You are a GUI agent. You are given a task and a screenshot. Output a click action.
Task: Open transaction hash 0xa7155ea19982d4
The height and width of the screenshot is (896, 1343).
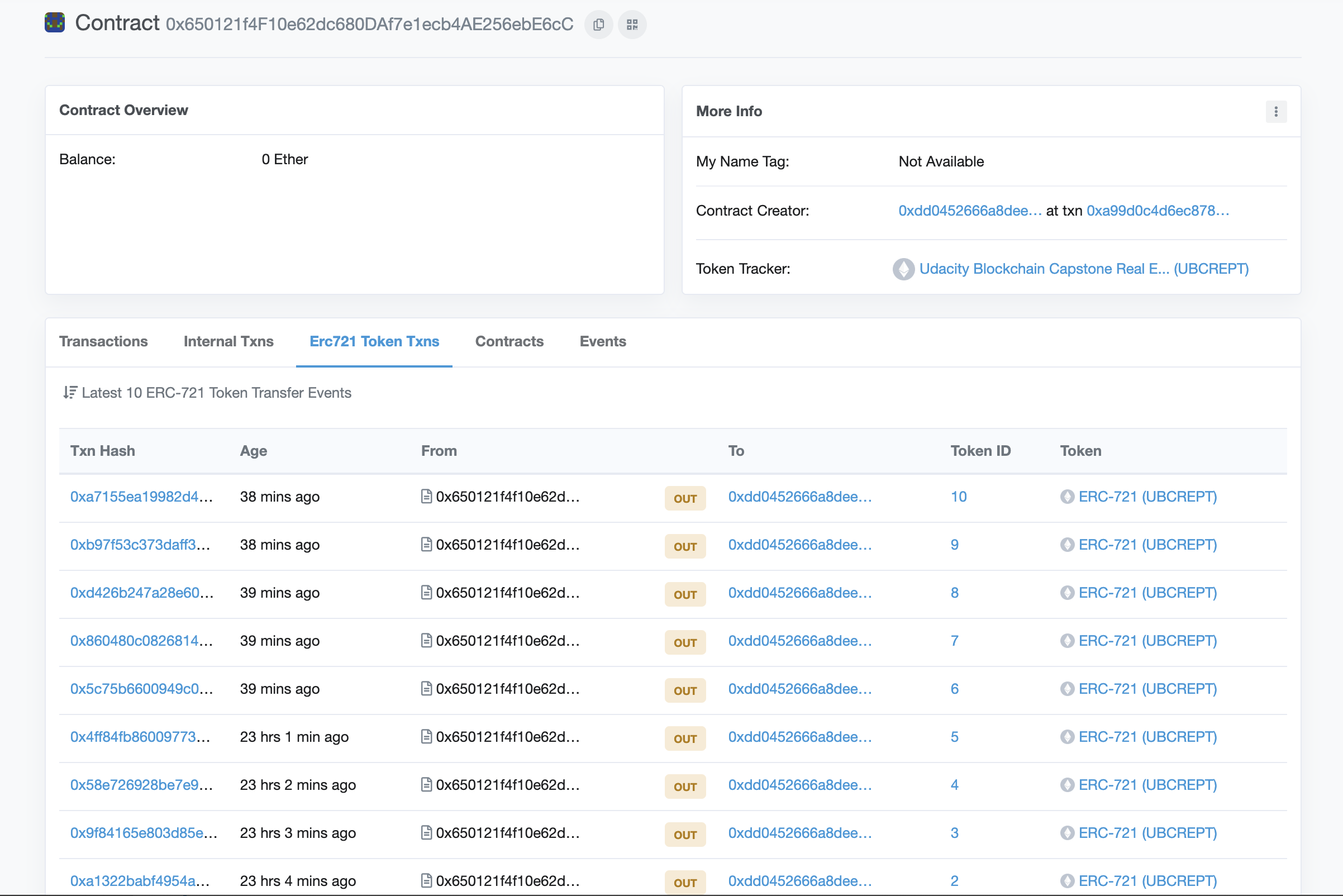point(141,497)
